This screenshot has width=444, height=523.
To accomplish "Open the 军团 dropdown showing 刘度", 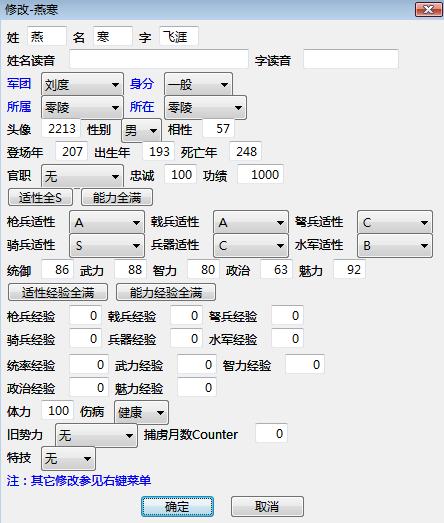I will pyautogui.click(x=82, y=85).
